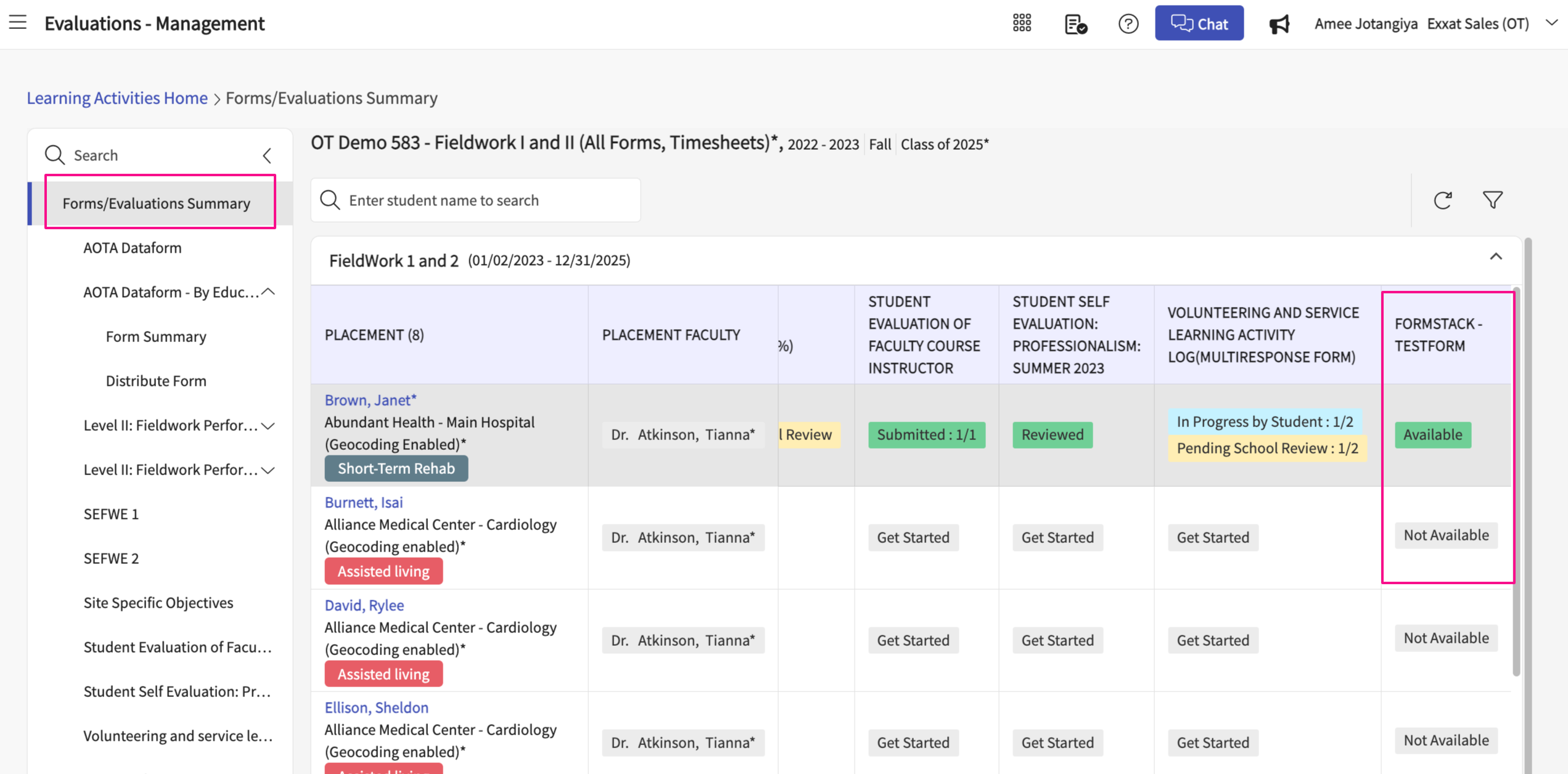Click the task checklist icon in header
Image resolution: width=1568 pixels, height=774 pixels.
point(1075,24)
